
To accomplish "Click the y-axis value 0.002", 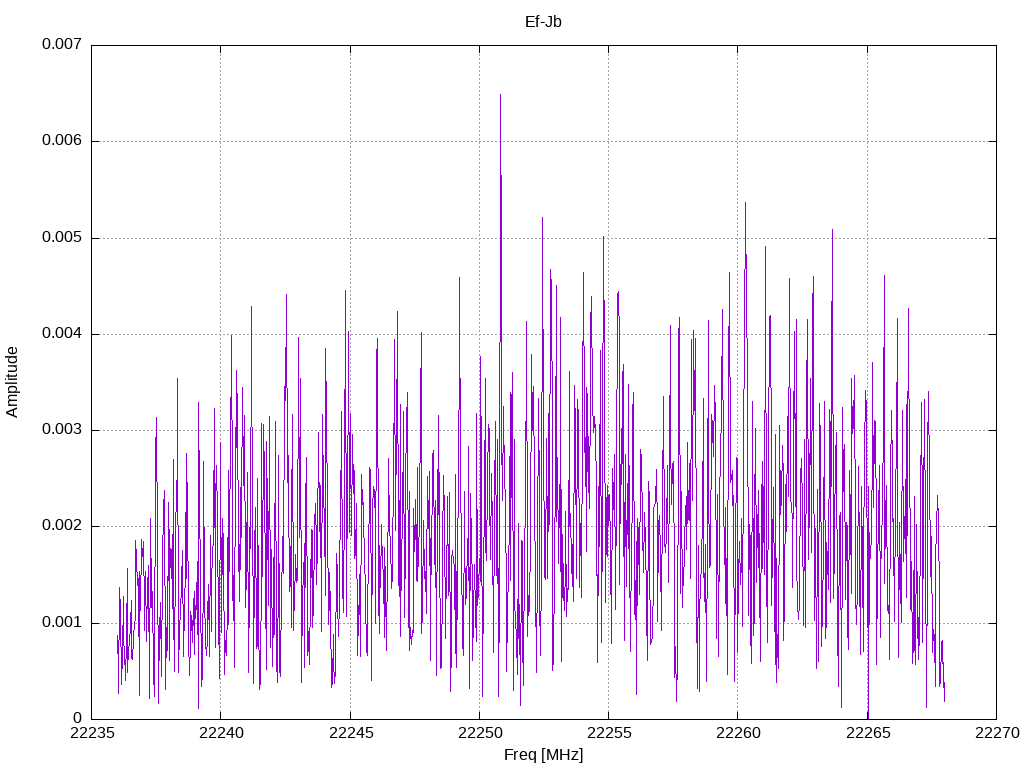I will (62, 526).
